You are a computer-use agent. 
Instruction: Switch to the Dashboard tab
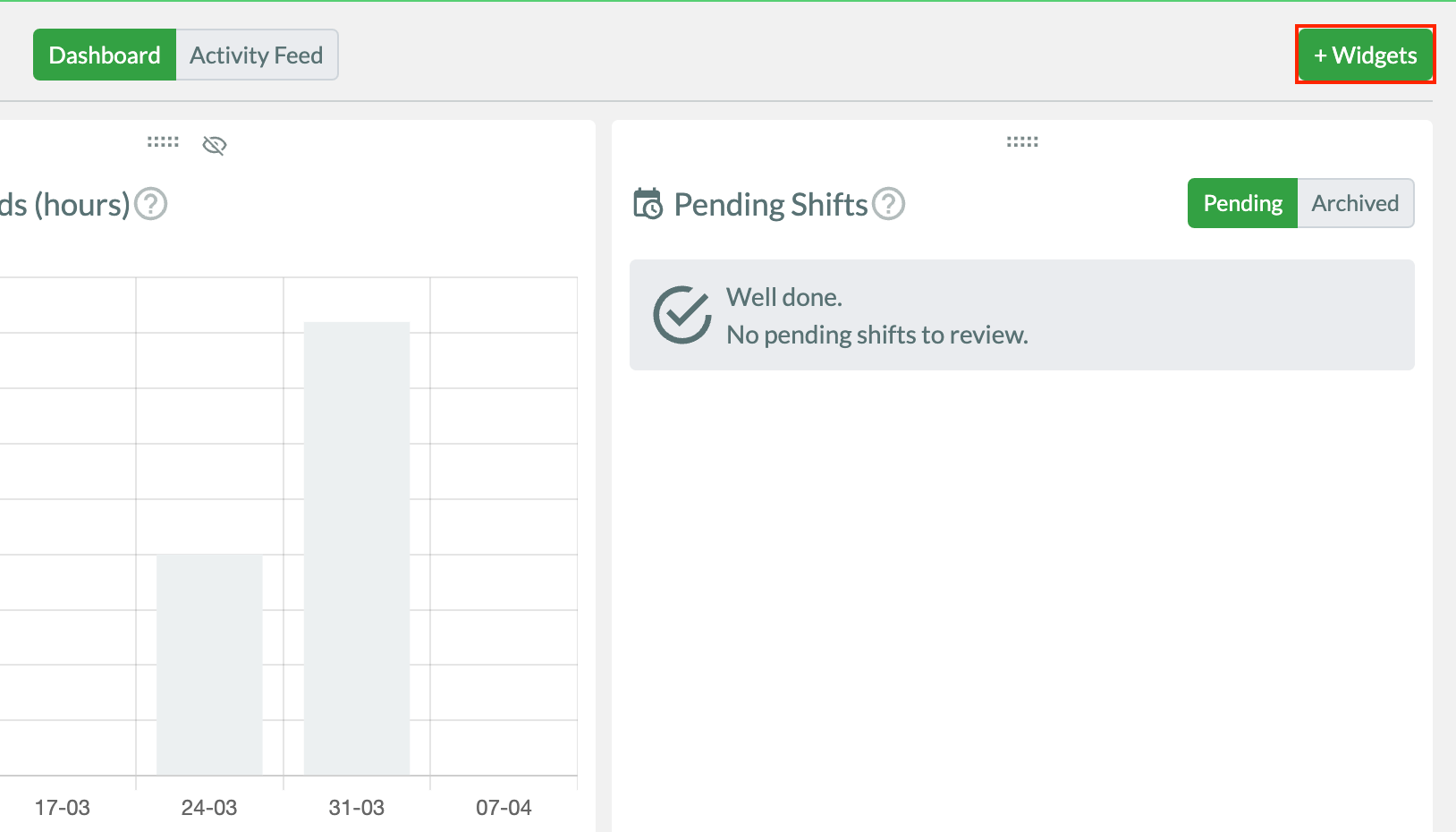[x=105, y=55]
